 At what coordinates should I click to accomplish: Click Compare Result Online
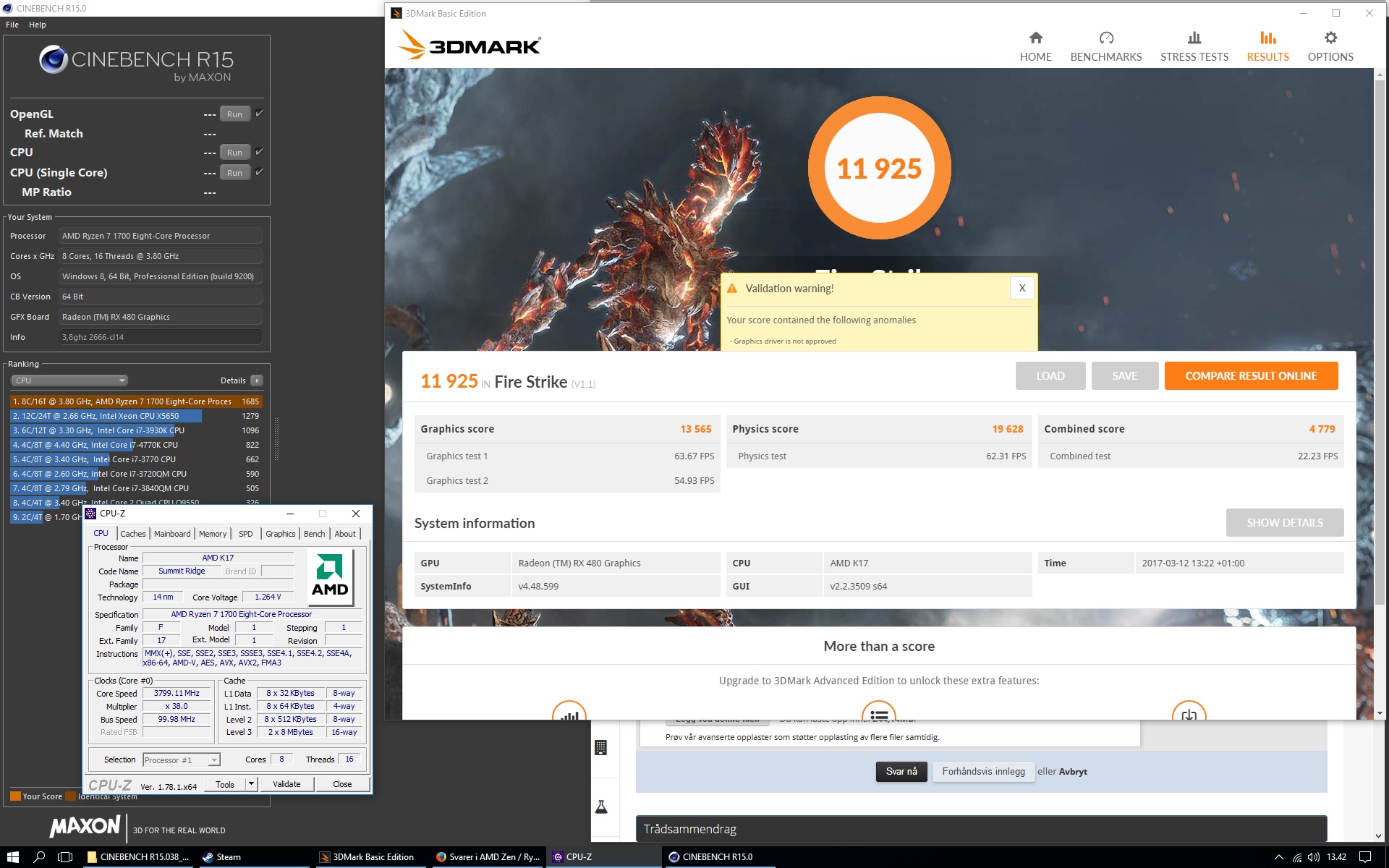(x=1251, y=376)
